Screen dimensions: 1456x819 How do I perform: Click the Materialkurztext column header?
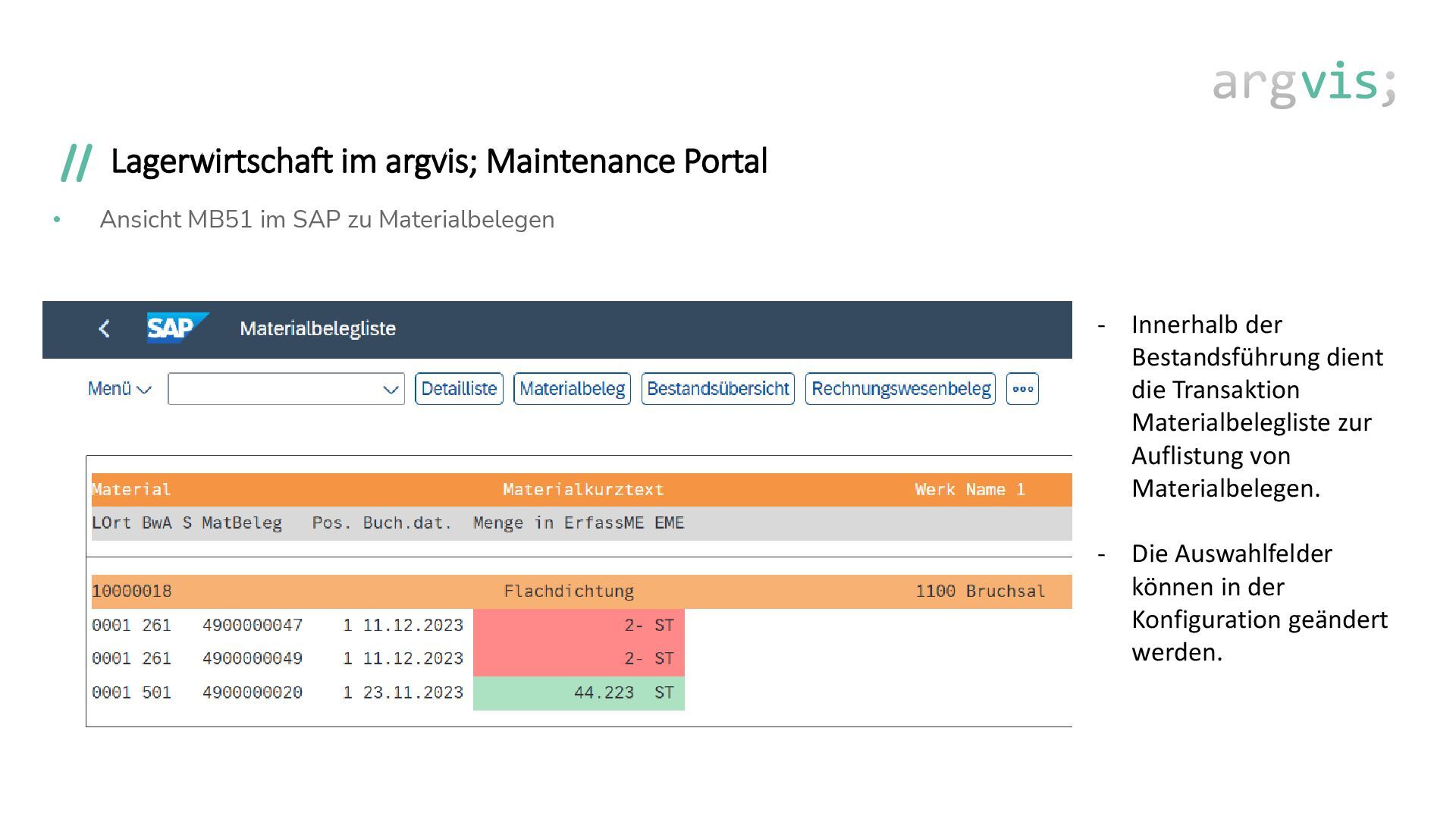[583, 490]
